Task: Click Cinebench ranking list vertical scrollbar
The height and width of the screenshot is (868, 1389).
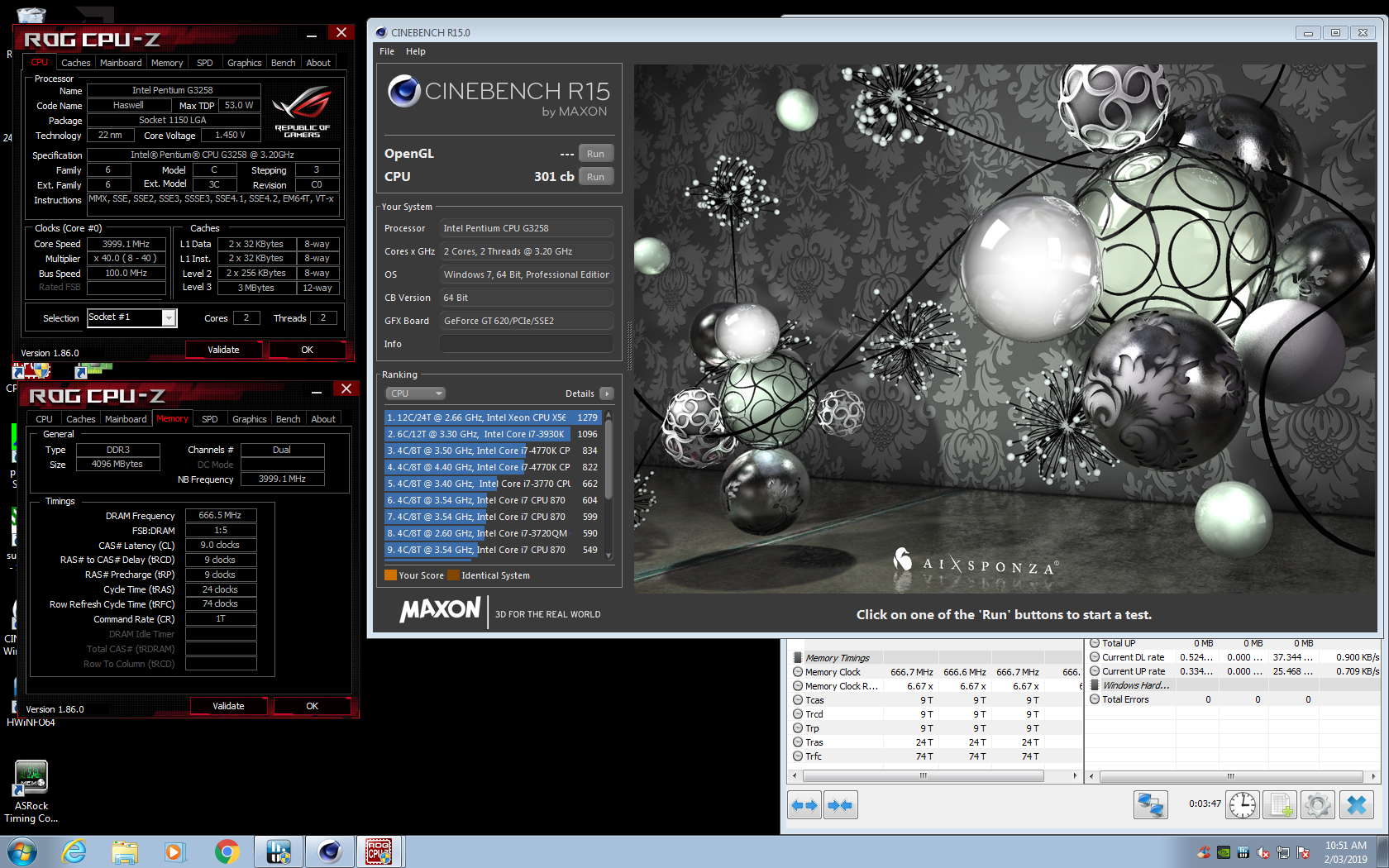Action: point(609,460)
